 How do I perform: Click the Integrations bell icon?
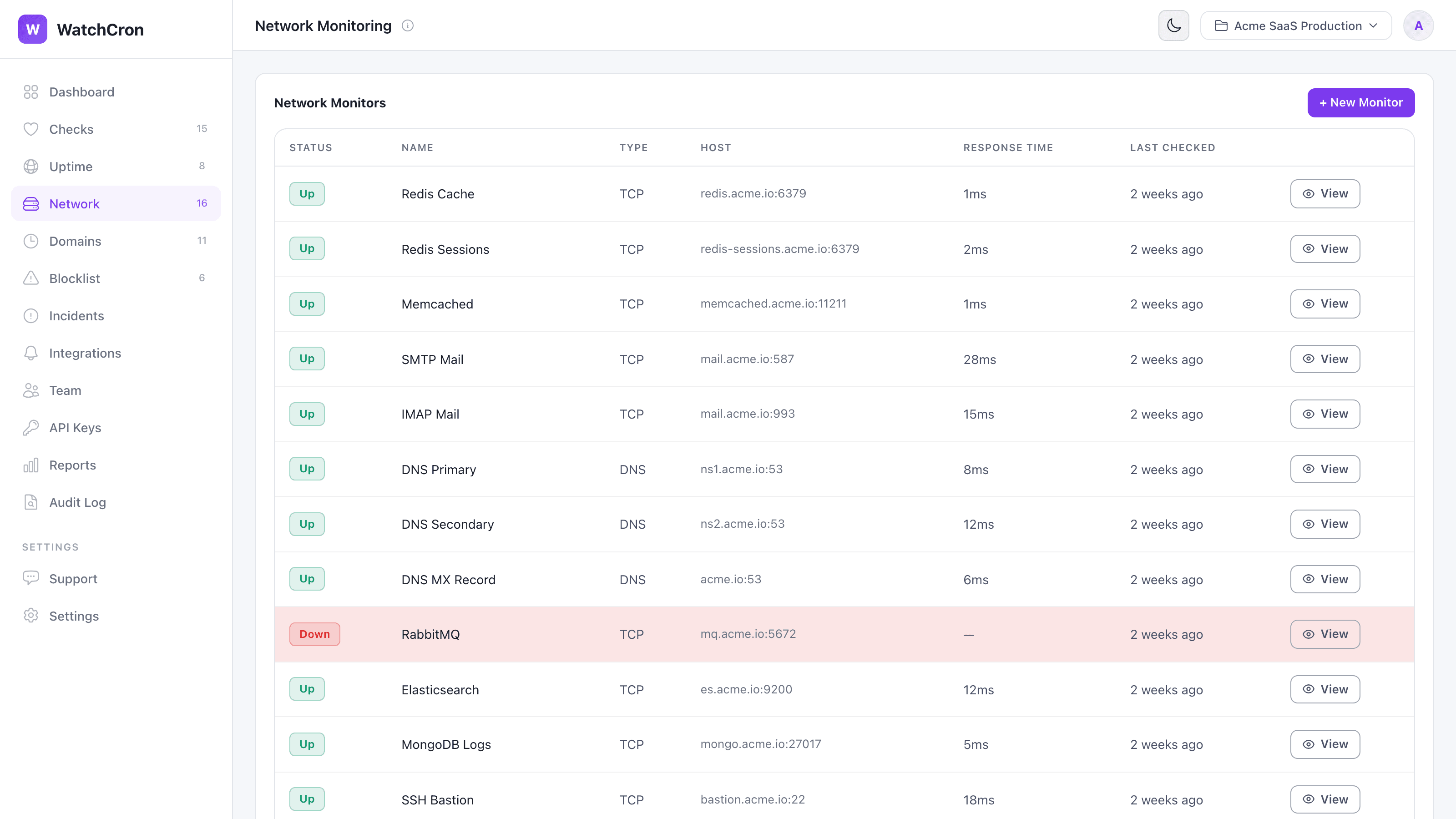pyautogui.click(x=31, y=353)
